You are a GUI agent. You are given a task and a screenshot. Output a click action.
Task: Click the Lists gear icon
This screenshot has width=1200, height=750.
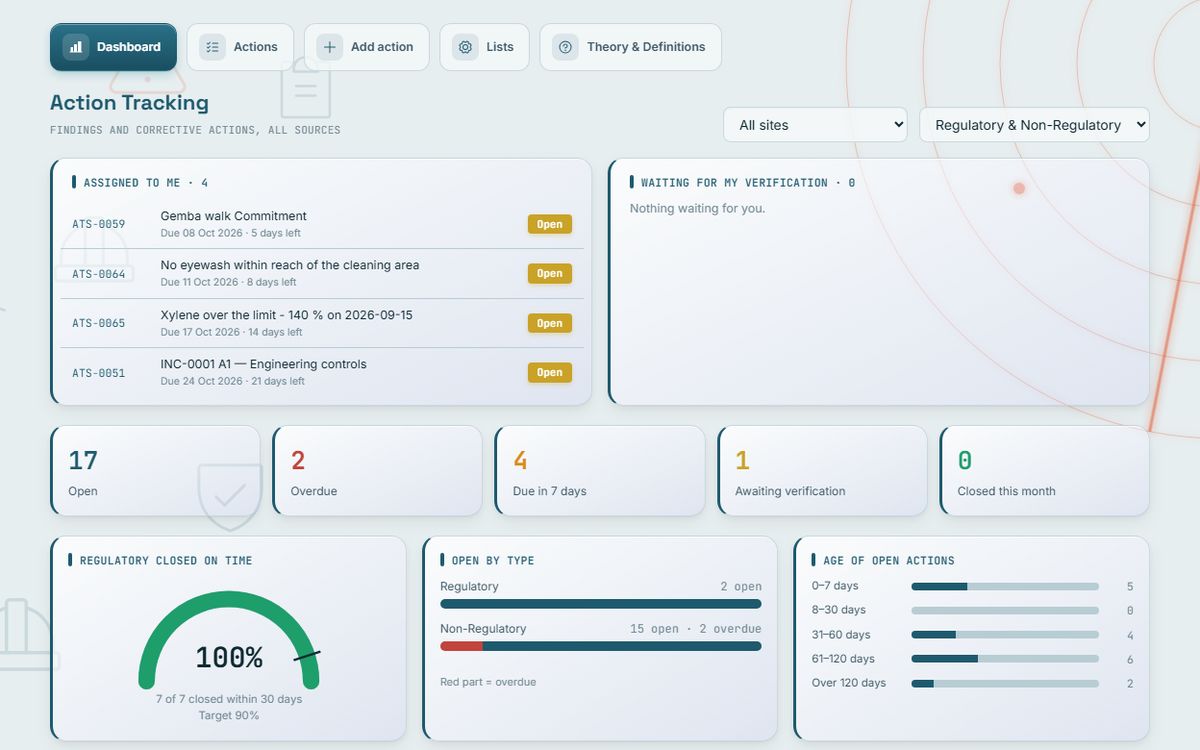465,47
